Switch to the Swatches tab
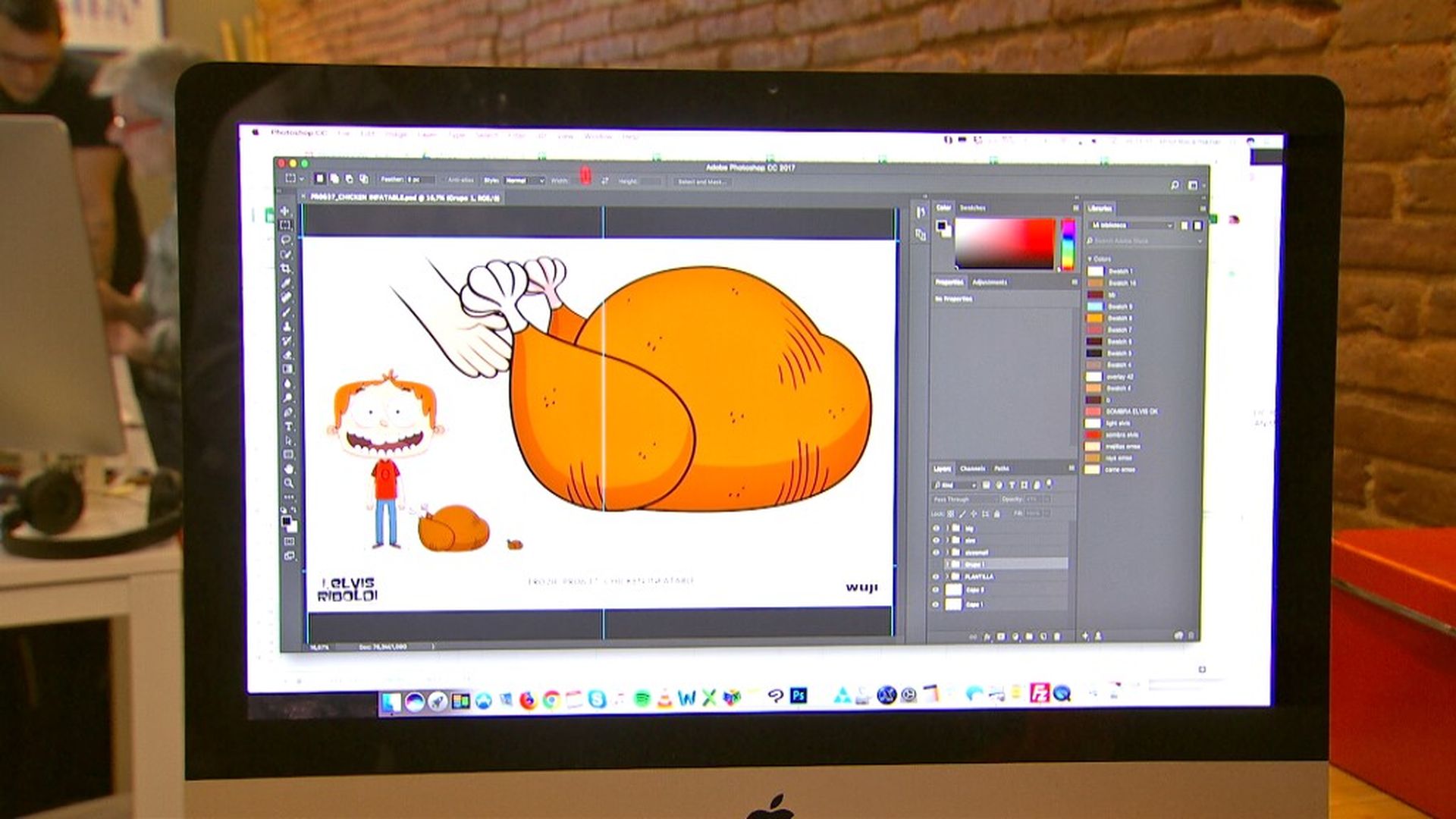Image resolution: width=1456 pixels, height=819 pixels. pyautogui.click(x=973, y=207)
